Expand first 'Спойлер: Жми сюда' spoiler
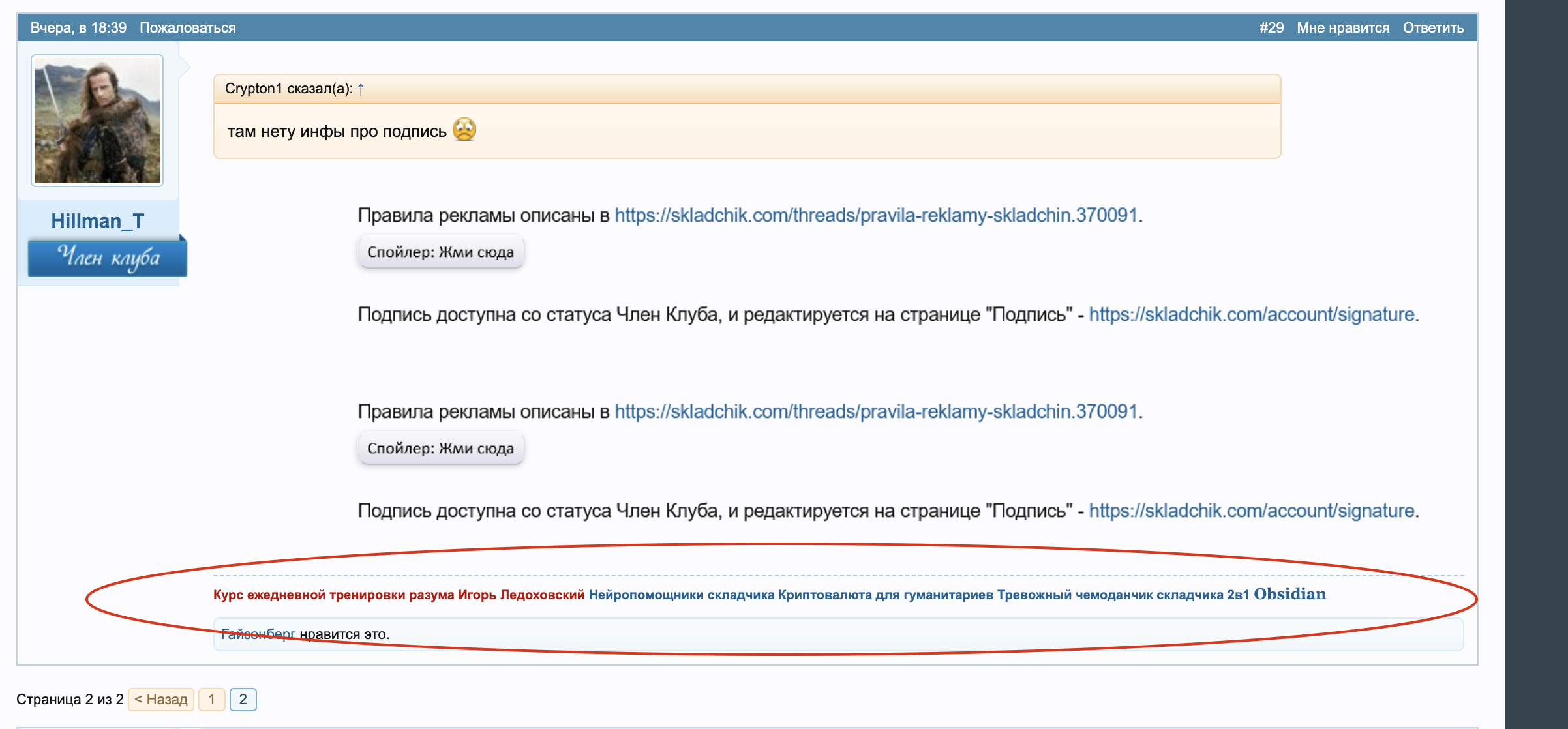 [440, 252]
